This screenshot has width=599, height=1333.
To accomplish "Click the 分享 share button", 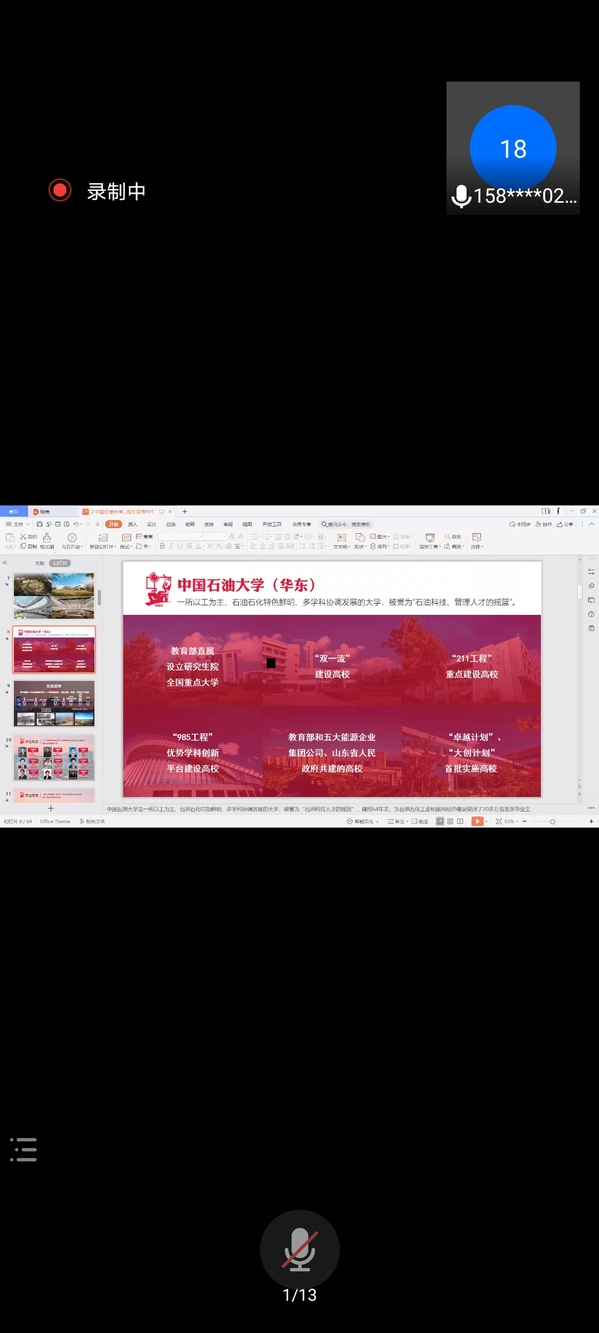I will pyautogui.click(x=566, y=524).
